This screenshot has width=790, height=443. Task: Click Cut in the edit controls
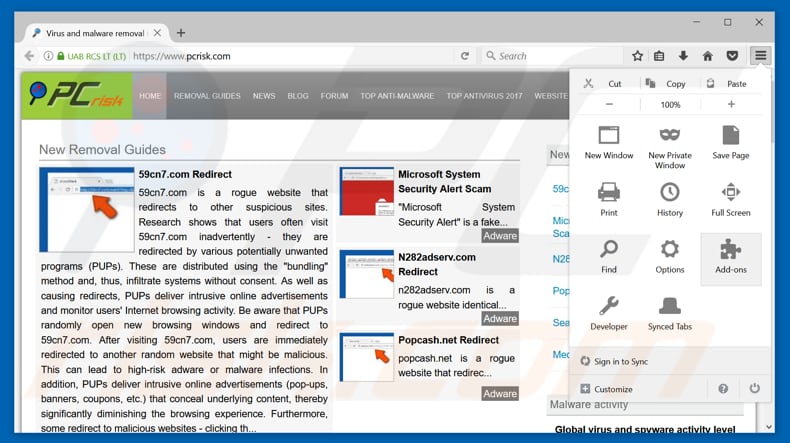point(604,84)
